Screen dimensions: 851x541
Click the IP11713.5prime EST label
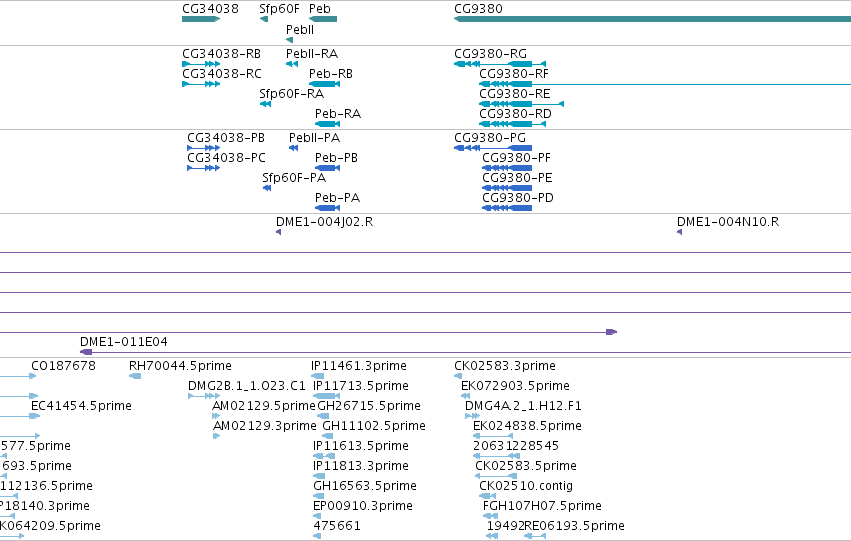pos(361,386)
